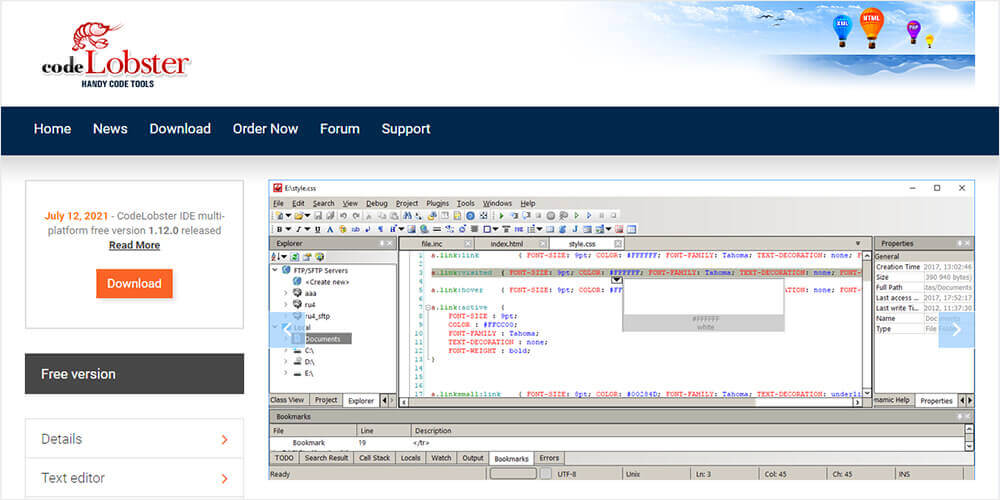This screenshot has height=500, width=1000.
Task: Apply Bold with the B icon
Action: [279, 229]
